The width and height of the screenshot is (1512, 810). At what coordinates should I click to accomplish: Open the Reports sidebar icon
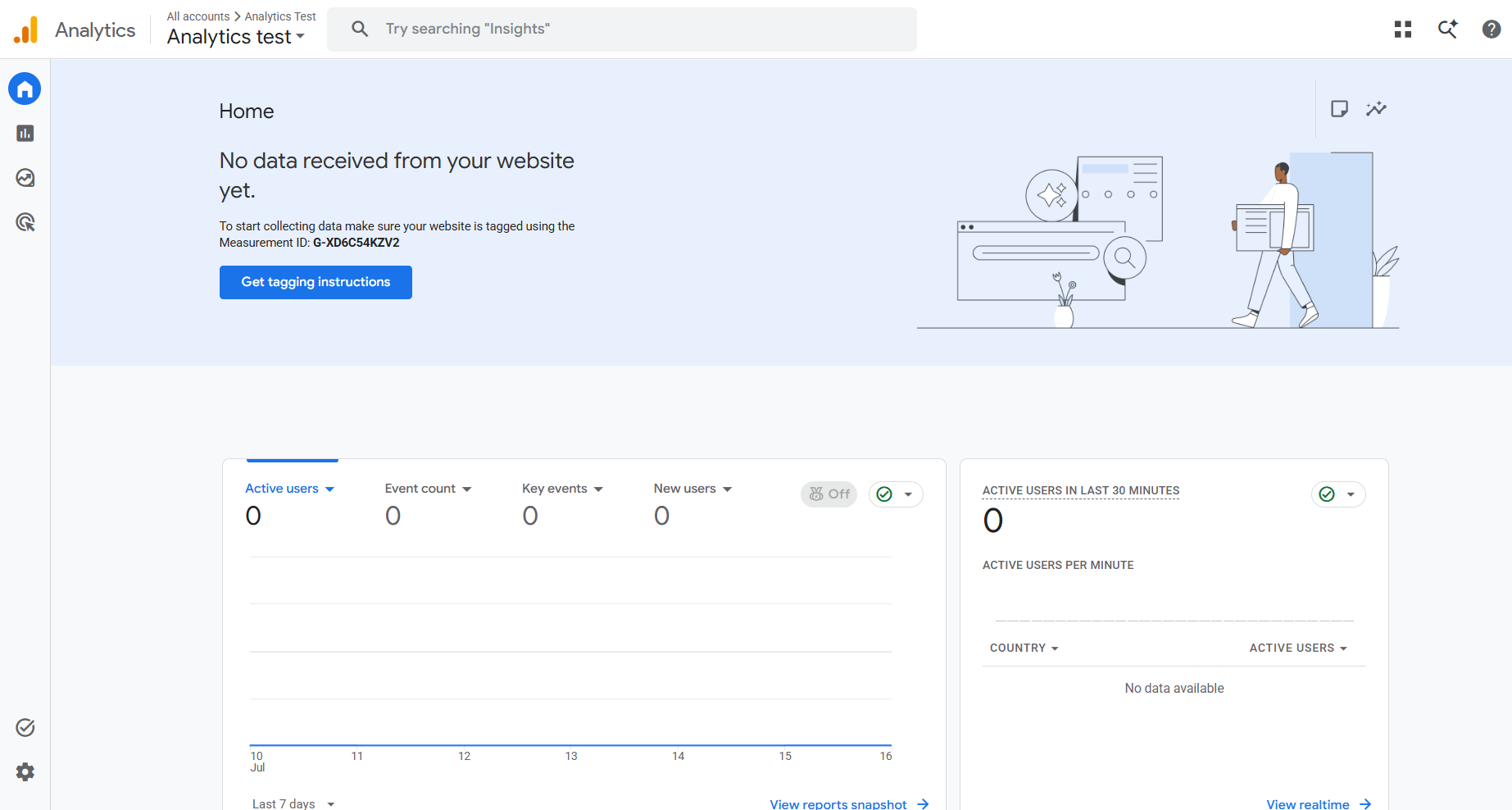pos(25,133)
